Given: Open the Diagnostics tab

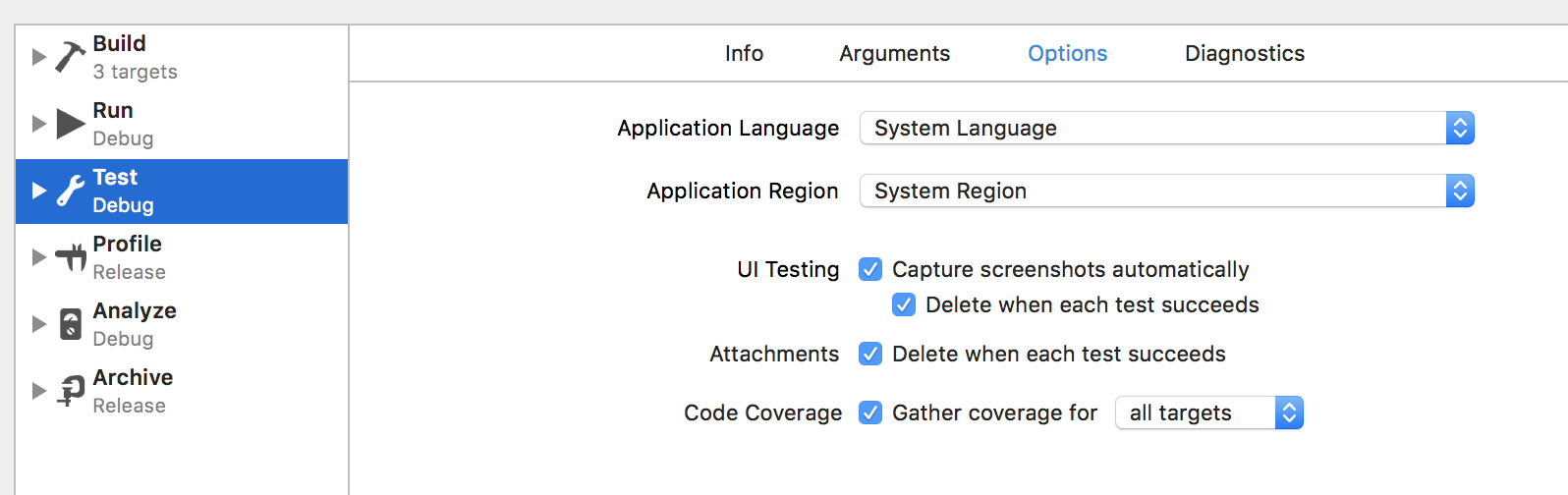Looking at the screenshot, I should tap(1244, 53).
